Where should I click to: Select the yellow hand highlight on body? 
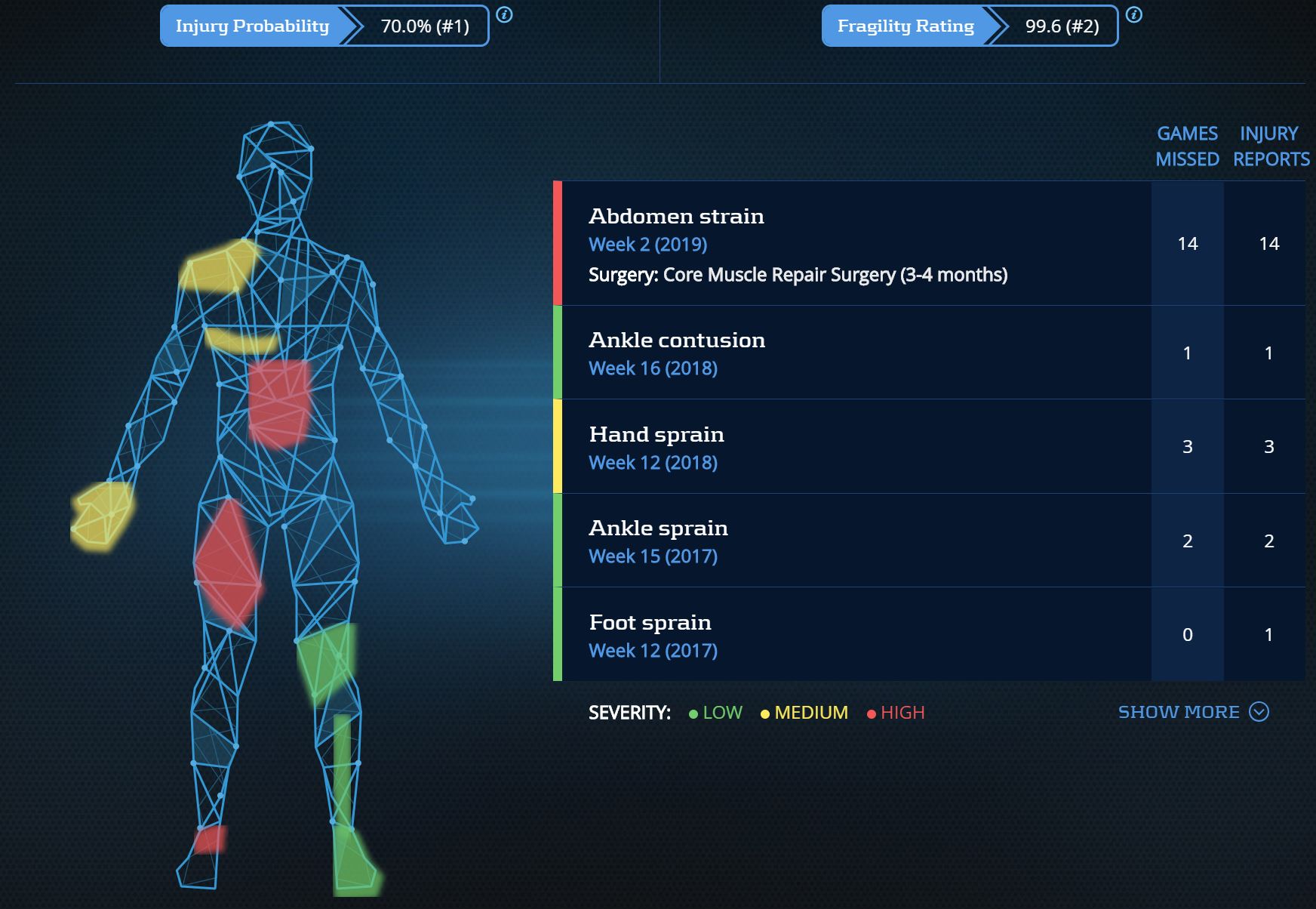[x=102, y=514]
